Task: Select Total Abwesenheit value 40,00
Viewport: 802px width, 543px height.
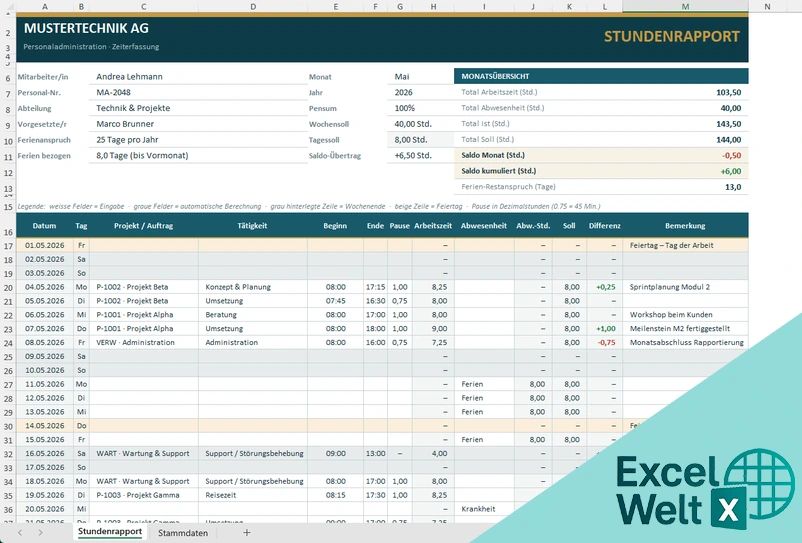Action: (x=730, y=108)
